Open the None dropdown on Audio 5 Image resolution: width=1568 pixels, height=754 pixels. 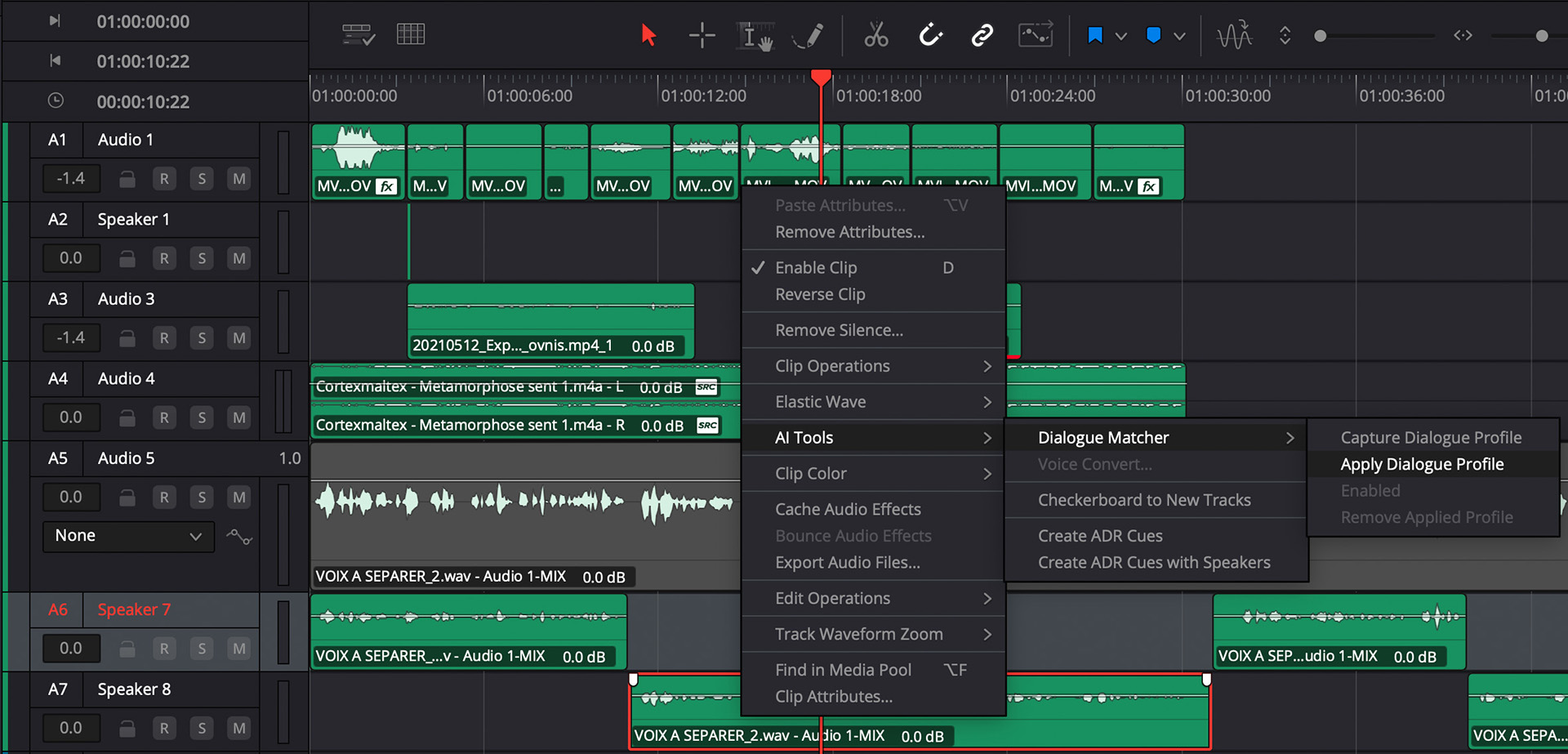click(x=128, y=536)
